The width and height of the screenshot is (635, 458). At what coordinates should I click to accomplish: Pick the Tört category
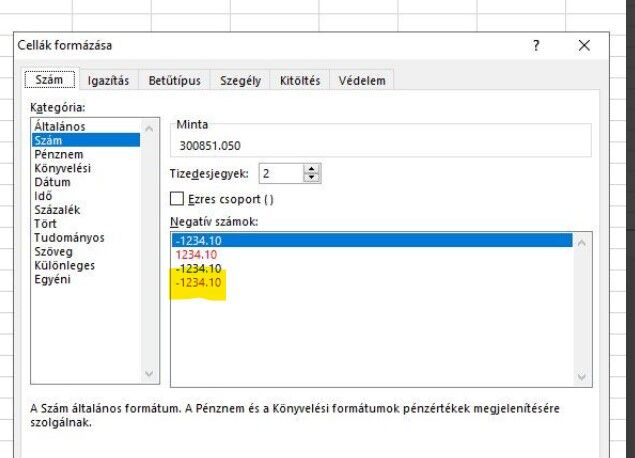tap(86, 224)
